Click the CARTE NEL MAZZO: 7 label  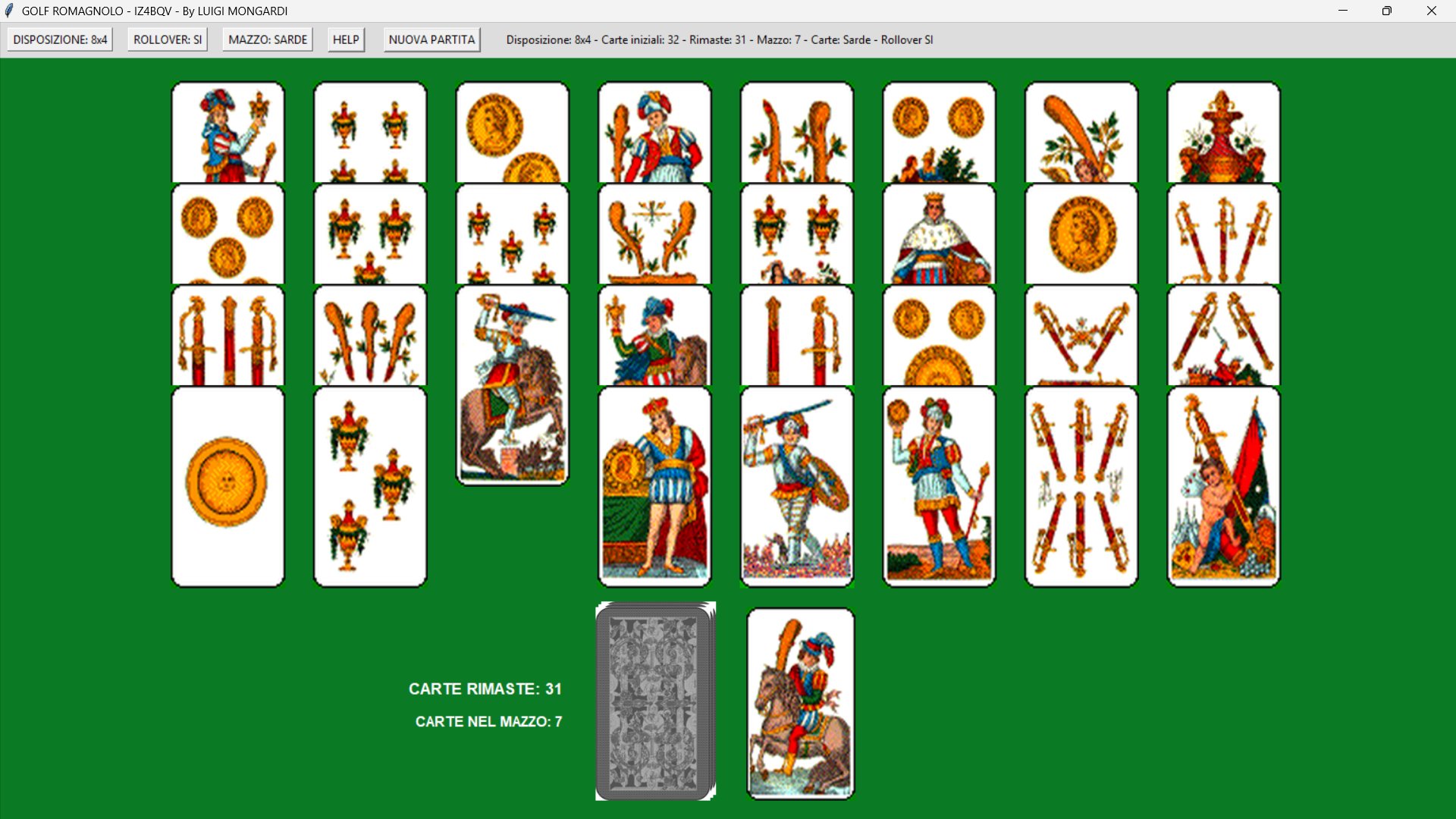[x=488, y=721]
